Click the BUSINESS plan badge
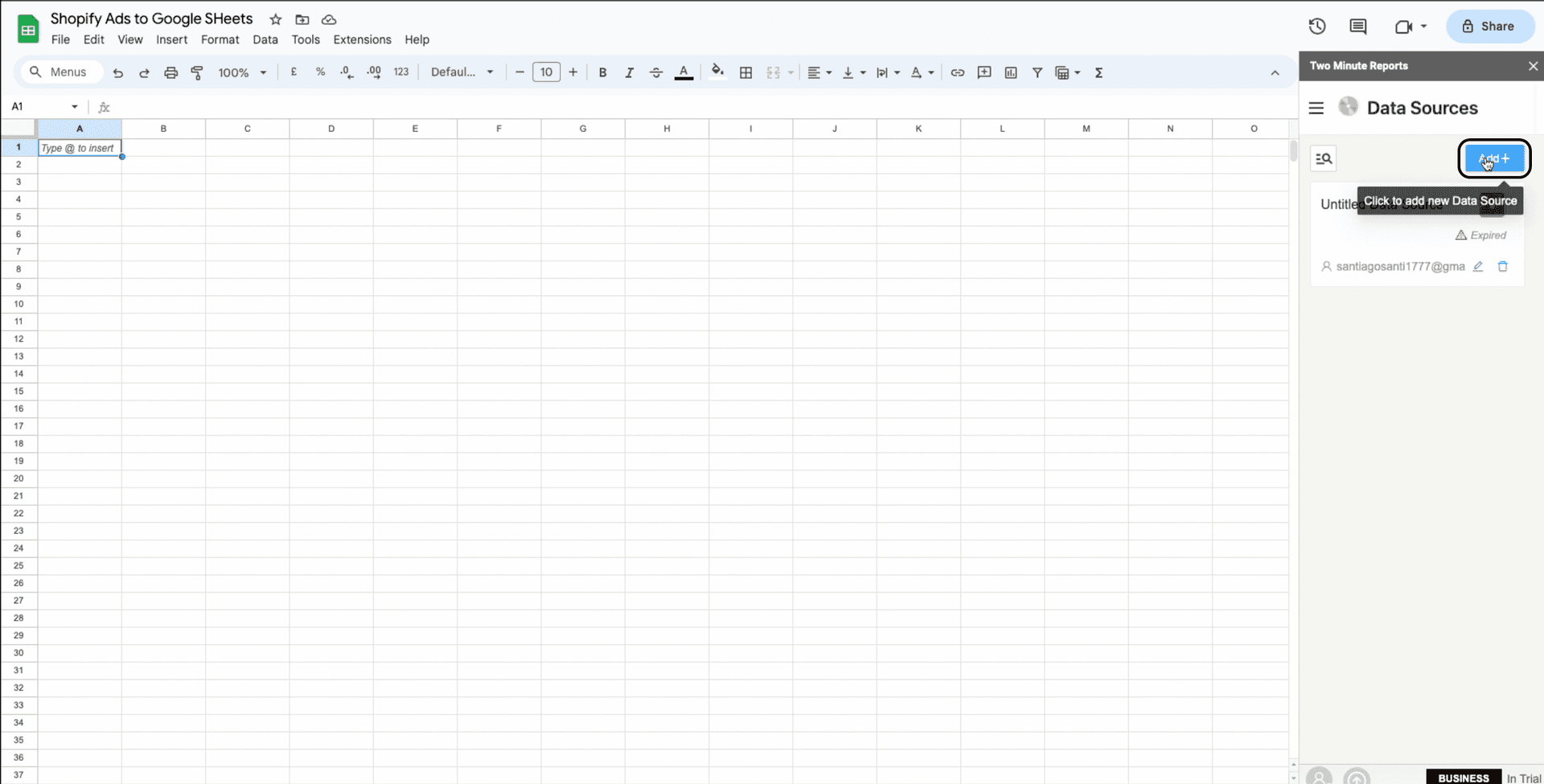Viewport: 1544px width, 784px height. pyautogui.click(x=1464, y=778)
